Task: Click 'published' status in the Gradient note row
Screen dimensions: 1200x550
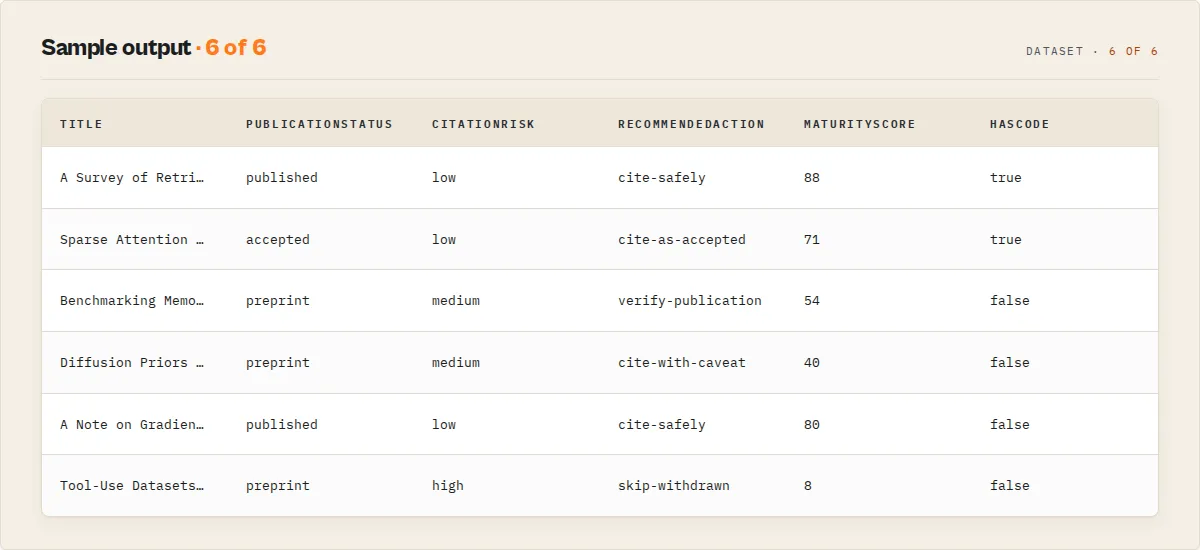Action: pos(282,425)
